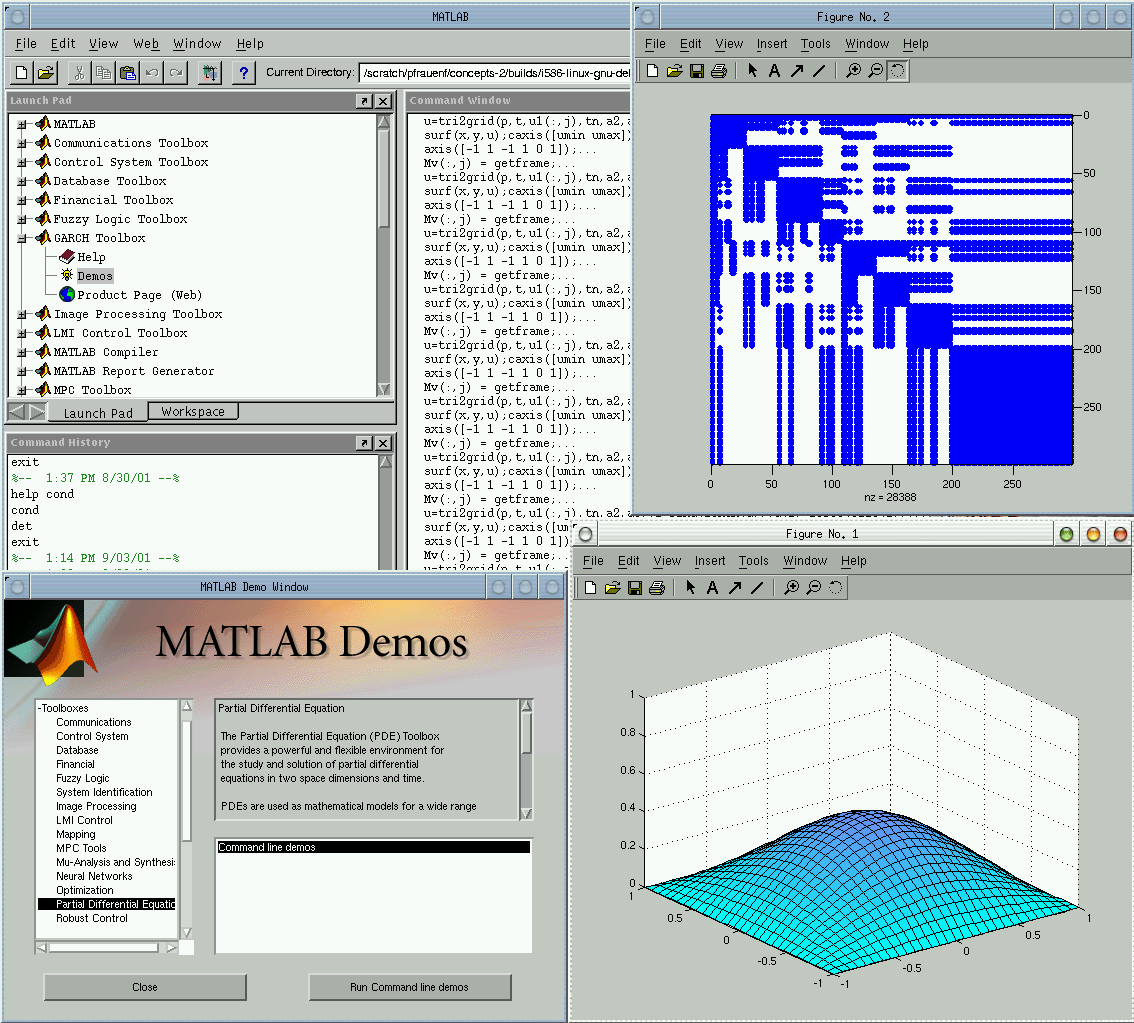Image resolution: width=1134 pixels, height=1023 pixels.
Task: Select the Insert Arrow tool in Figure No. 1
Action: [735, 588]
